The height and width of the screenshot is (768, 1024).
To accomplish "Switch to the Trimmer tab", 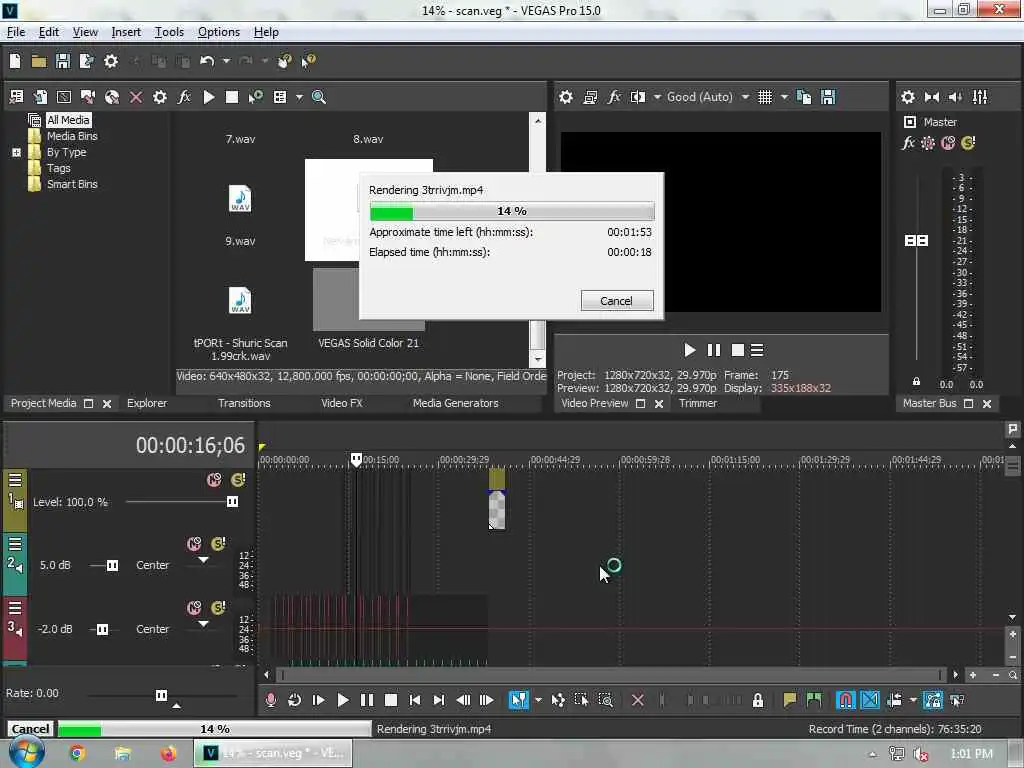I will click(698, 404).
